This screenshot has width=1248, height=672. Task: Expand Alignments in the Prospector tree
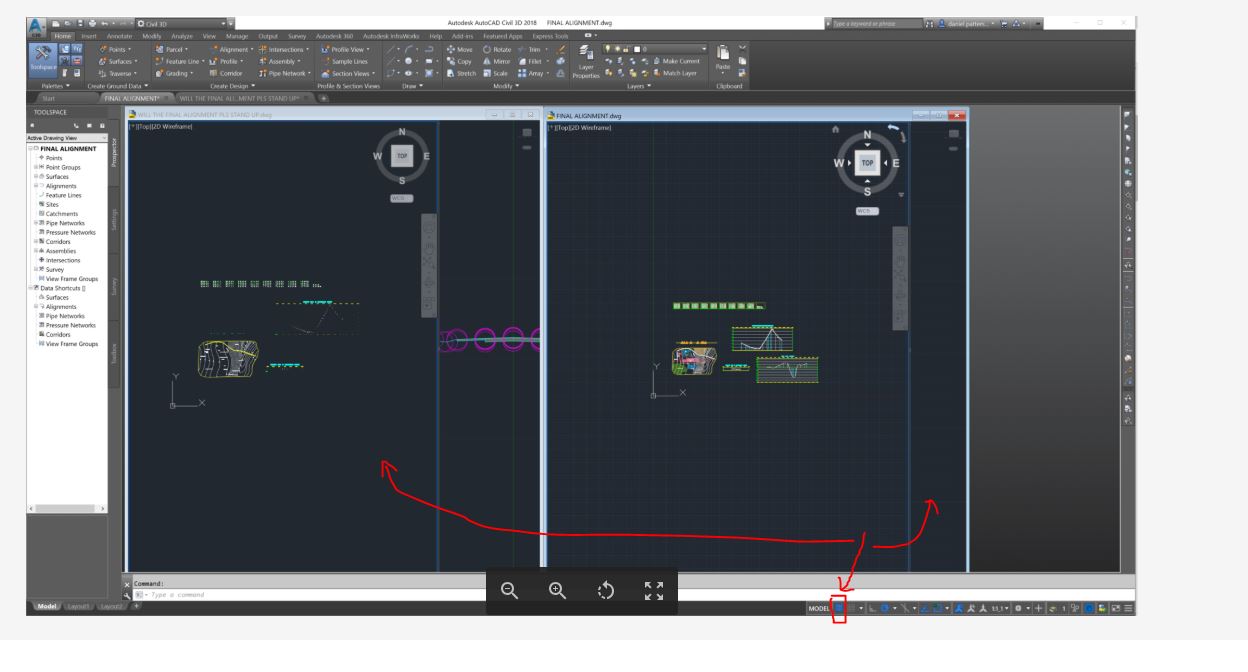[35, 188]
